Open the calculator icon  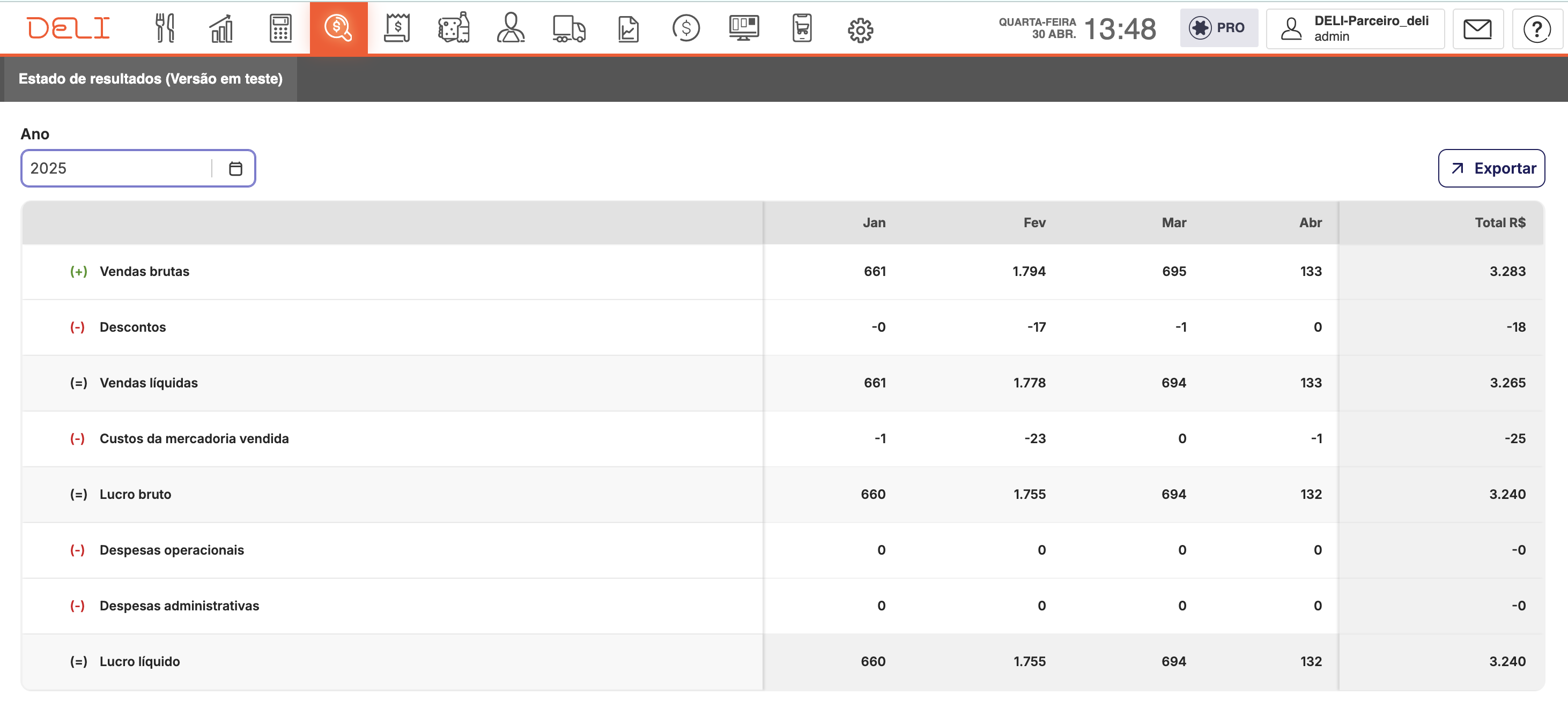(x=280, y=28)
